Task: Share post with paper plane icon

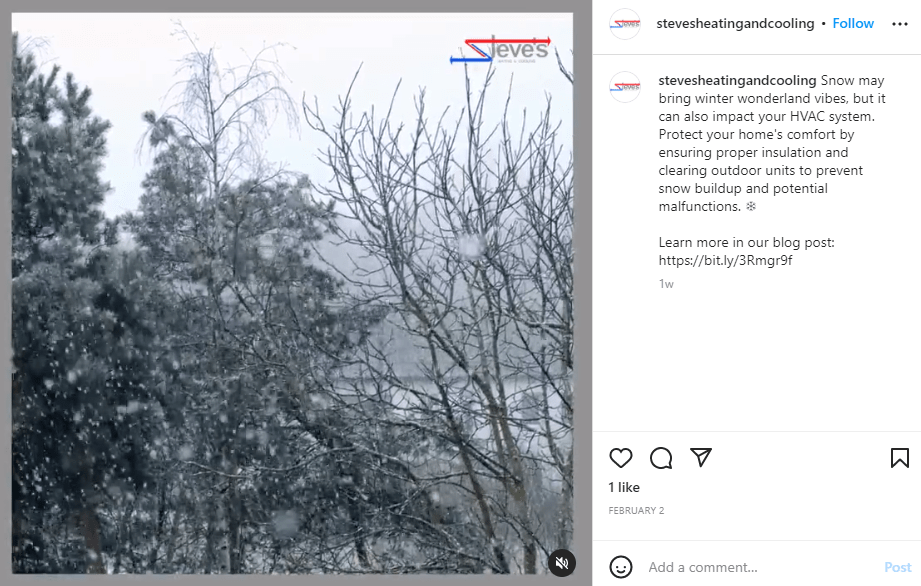Action: [701, 457]
